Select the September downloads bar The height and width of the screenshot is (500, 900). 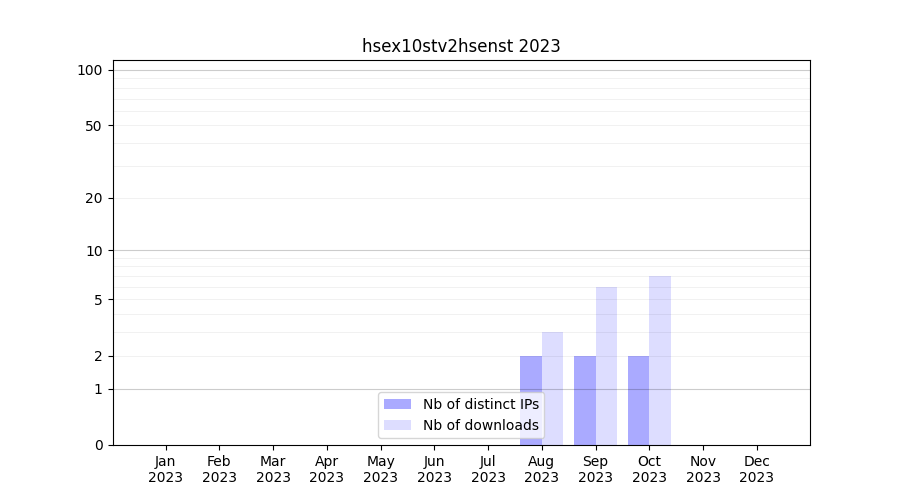tap(606, 365)
